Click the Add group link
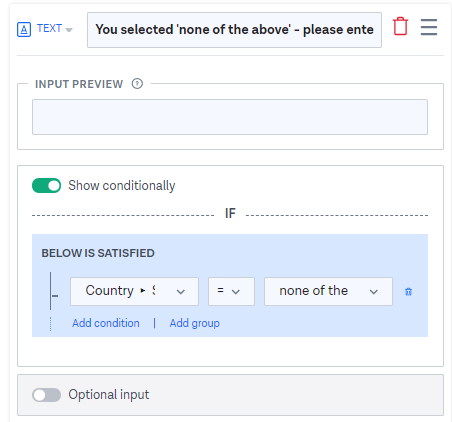 (x=195, y=323)
